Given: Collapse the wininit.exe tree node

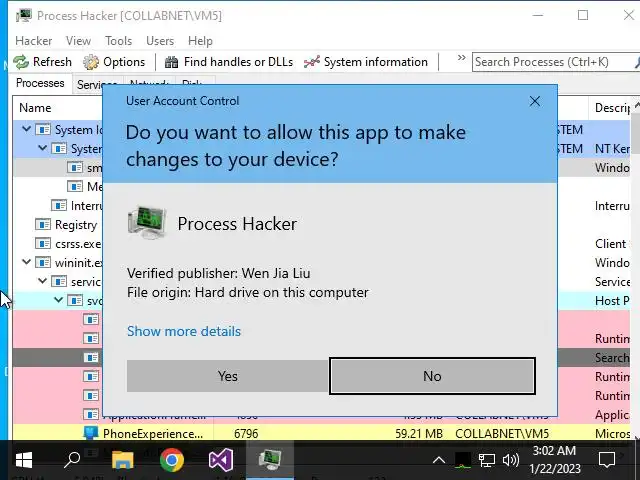Looking at the screenshot, I should click(27, 262).
